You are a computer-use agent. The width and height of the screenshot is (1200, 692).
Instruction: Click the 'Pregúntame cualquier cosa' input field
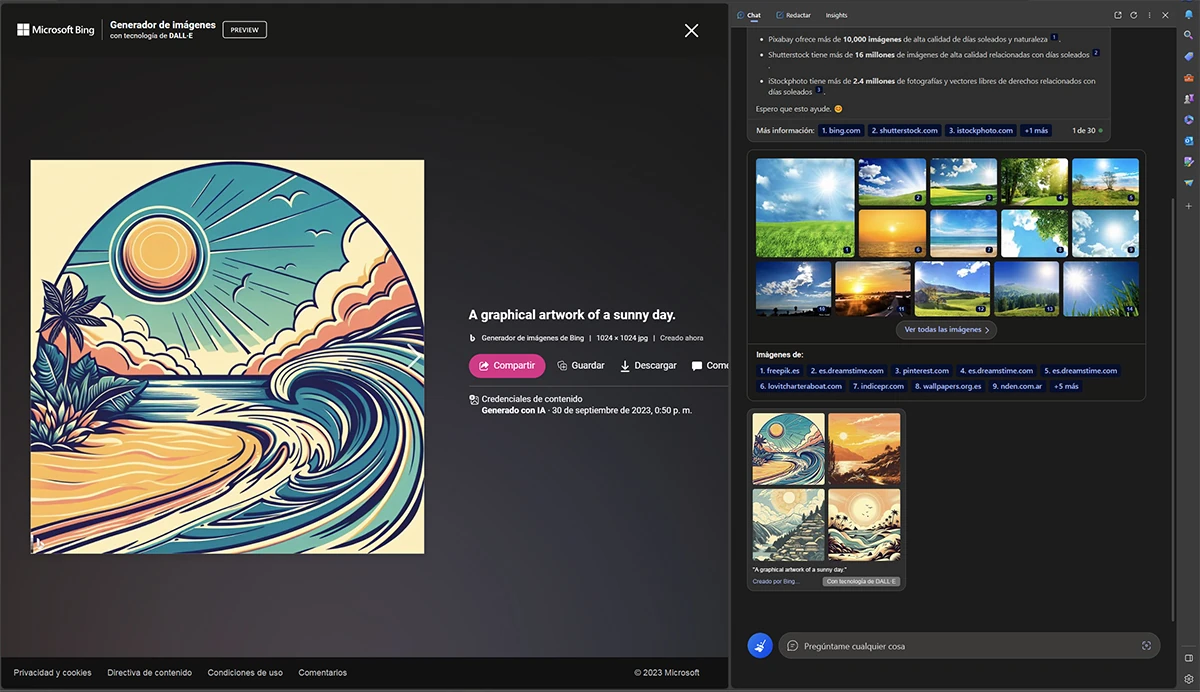(x=900, y=645)
